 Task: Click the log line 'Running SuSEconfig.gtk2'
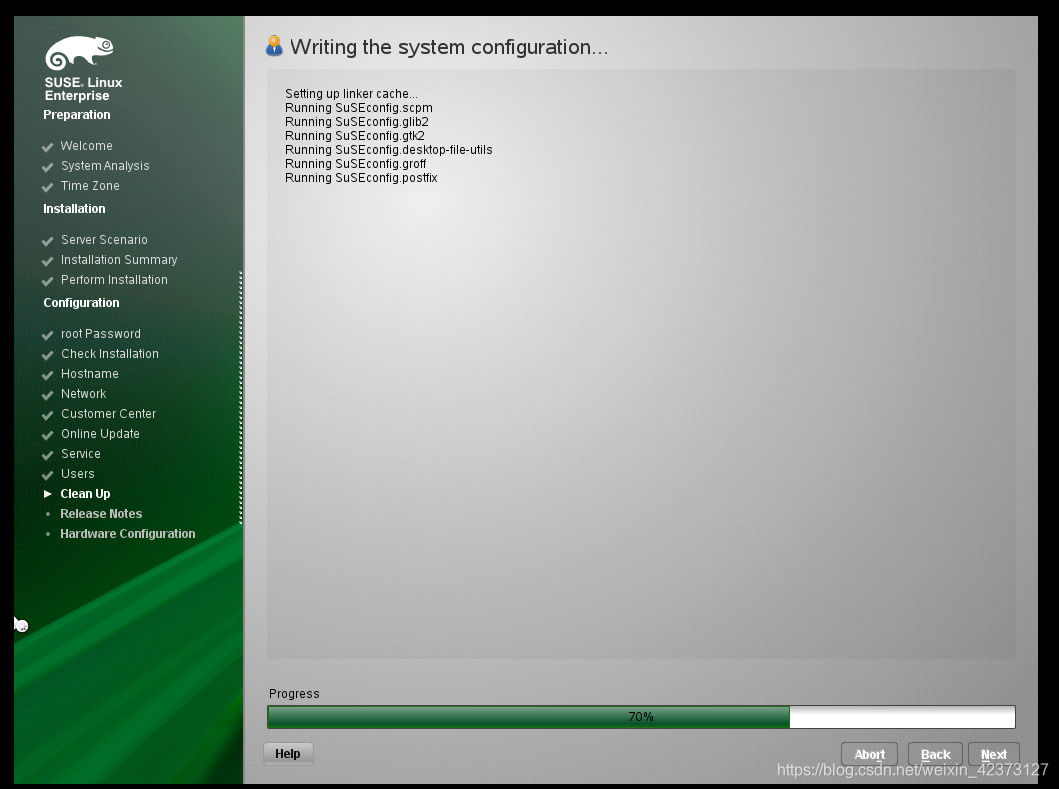tap(355, 136)
